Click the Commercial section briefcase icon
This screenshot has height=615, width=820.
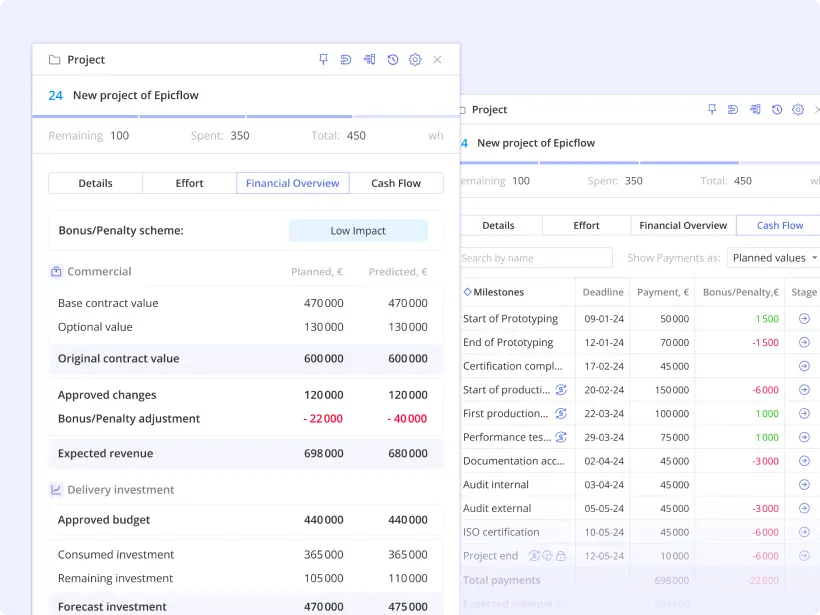click(x=56, y=271)
